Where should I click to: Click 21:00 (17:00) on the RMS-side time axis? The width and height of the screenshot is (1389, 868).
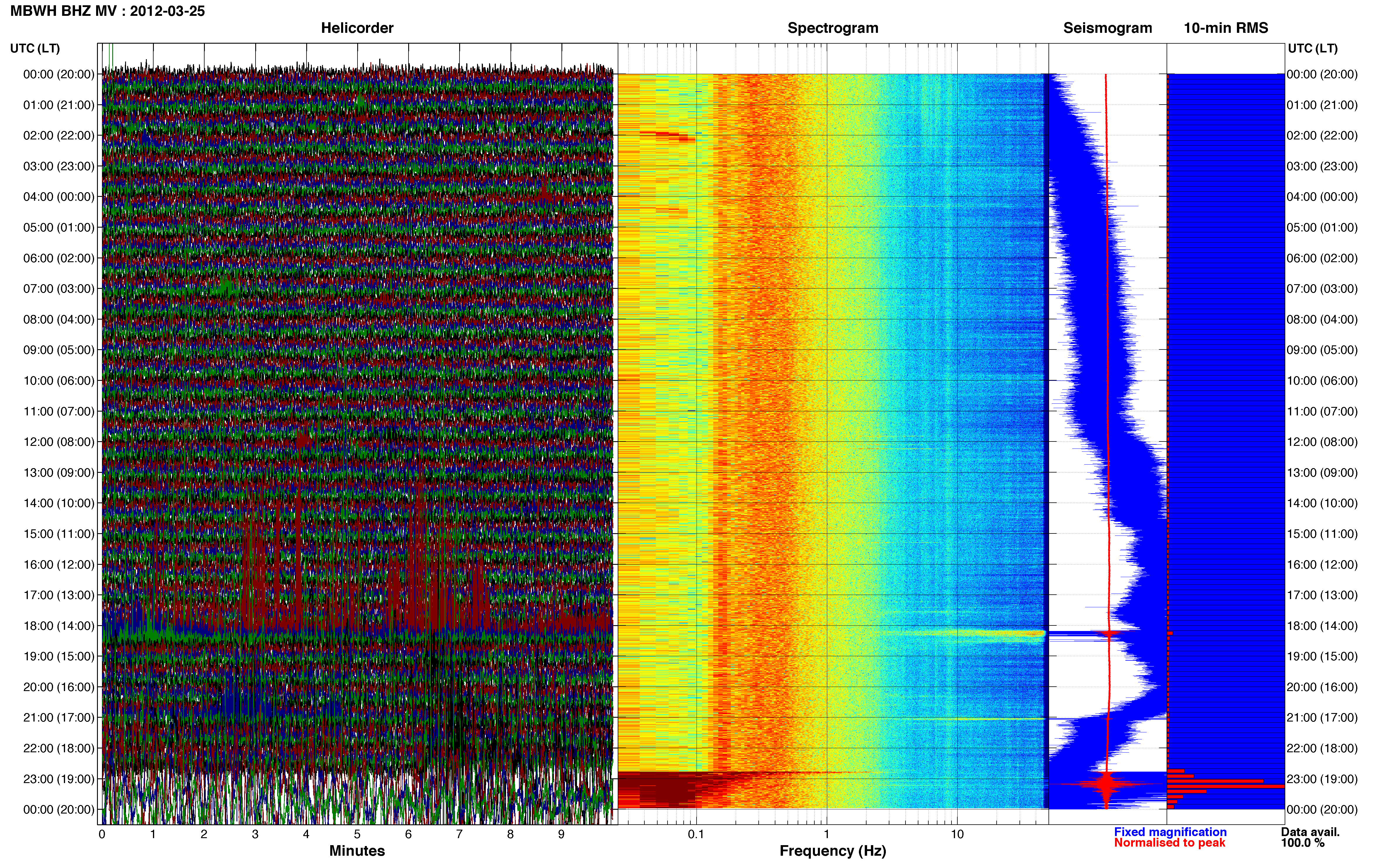[1322, 718]
